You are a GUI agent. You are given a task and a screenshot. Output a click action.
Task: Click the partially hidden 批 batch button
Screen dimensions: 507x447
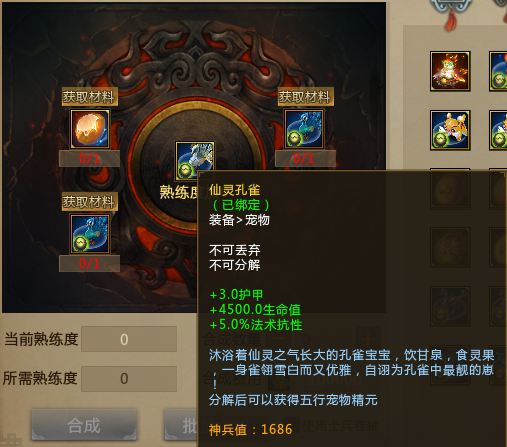pos(181,425)
